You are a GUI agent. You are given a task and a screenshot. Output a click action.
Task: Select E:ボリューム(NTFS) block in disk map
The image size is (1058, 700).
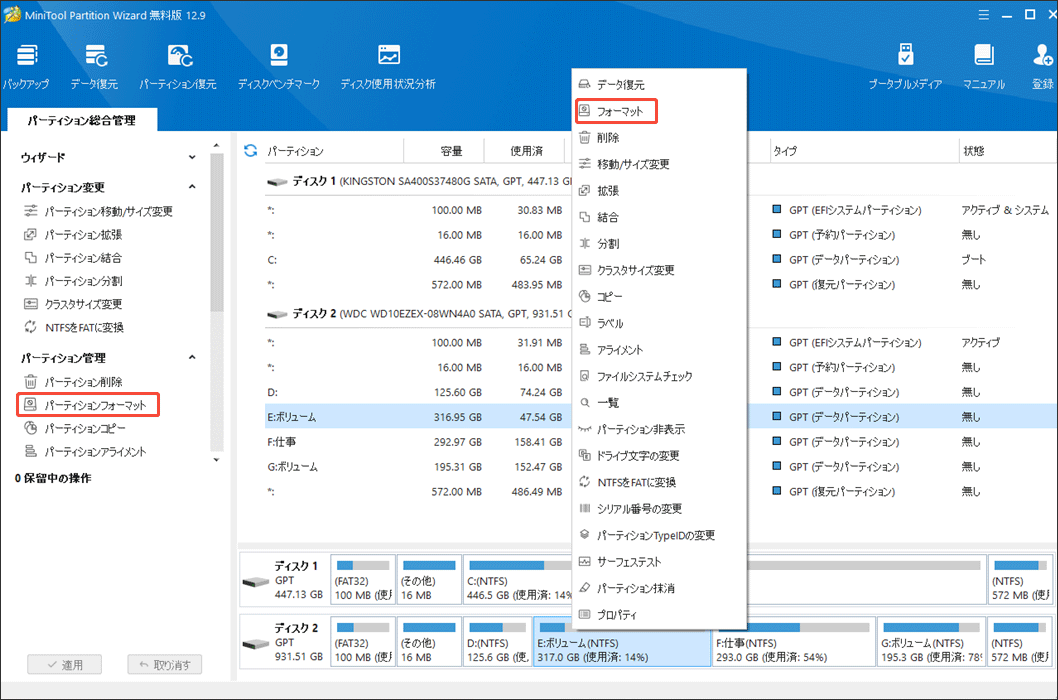(621, 642)
